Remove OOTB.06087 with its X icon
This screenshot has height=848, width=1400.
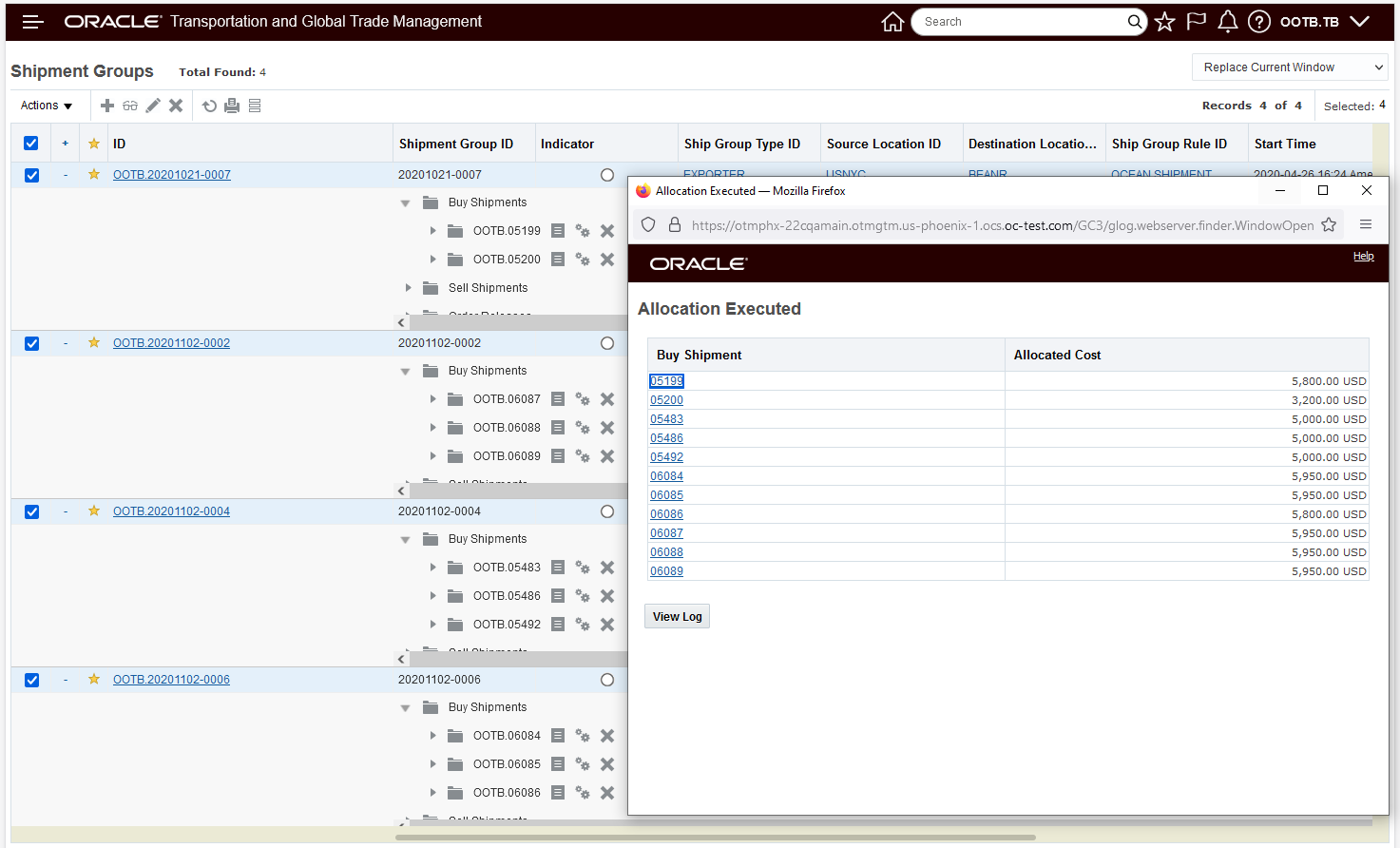[607, 399]
